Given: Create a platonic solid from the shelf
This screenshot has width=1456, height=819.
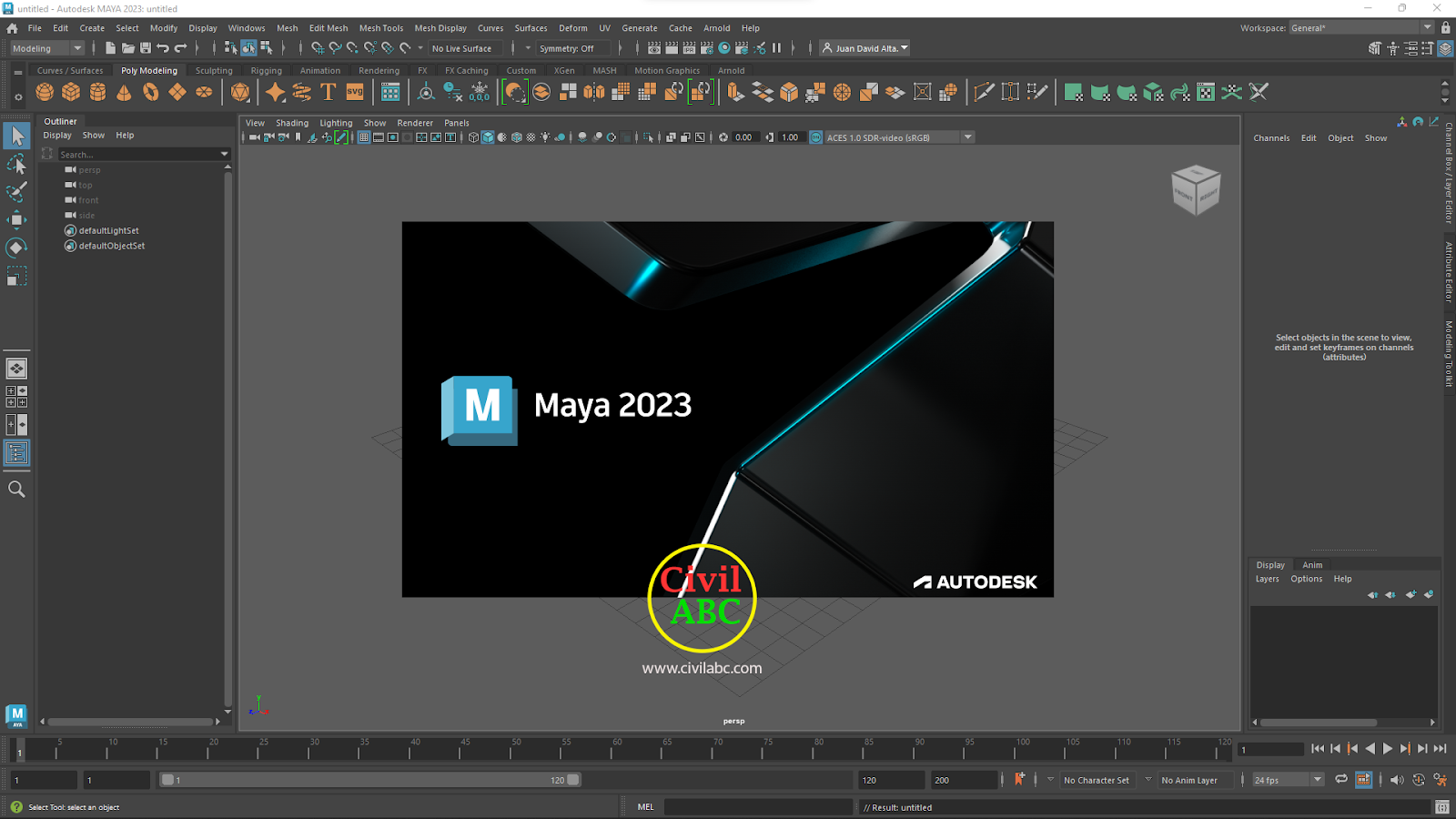Looking at the screenshot, I should click(x=240, y=92).
